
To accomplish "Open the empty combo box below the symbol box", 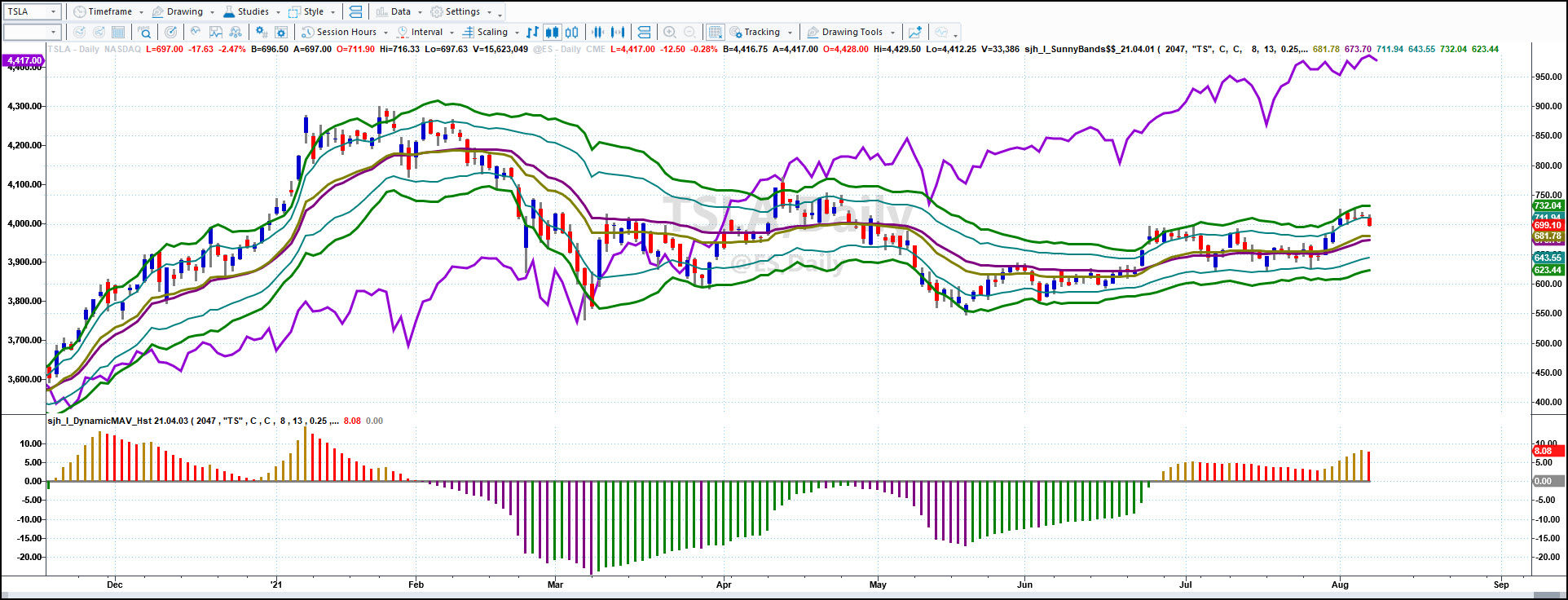I will [32, 32].
